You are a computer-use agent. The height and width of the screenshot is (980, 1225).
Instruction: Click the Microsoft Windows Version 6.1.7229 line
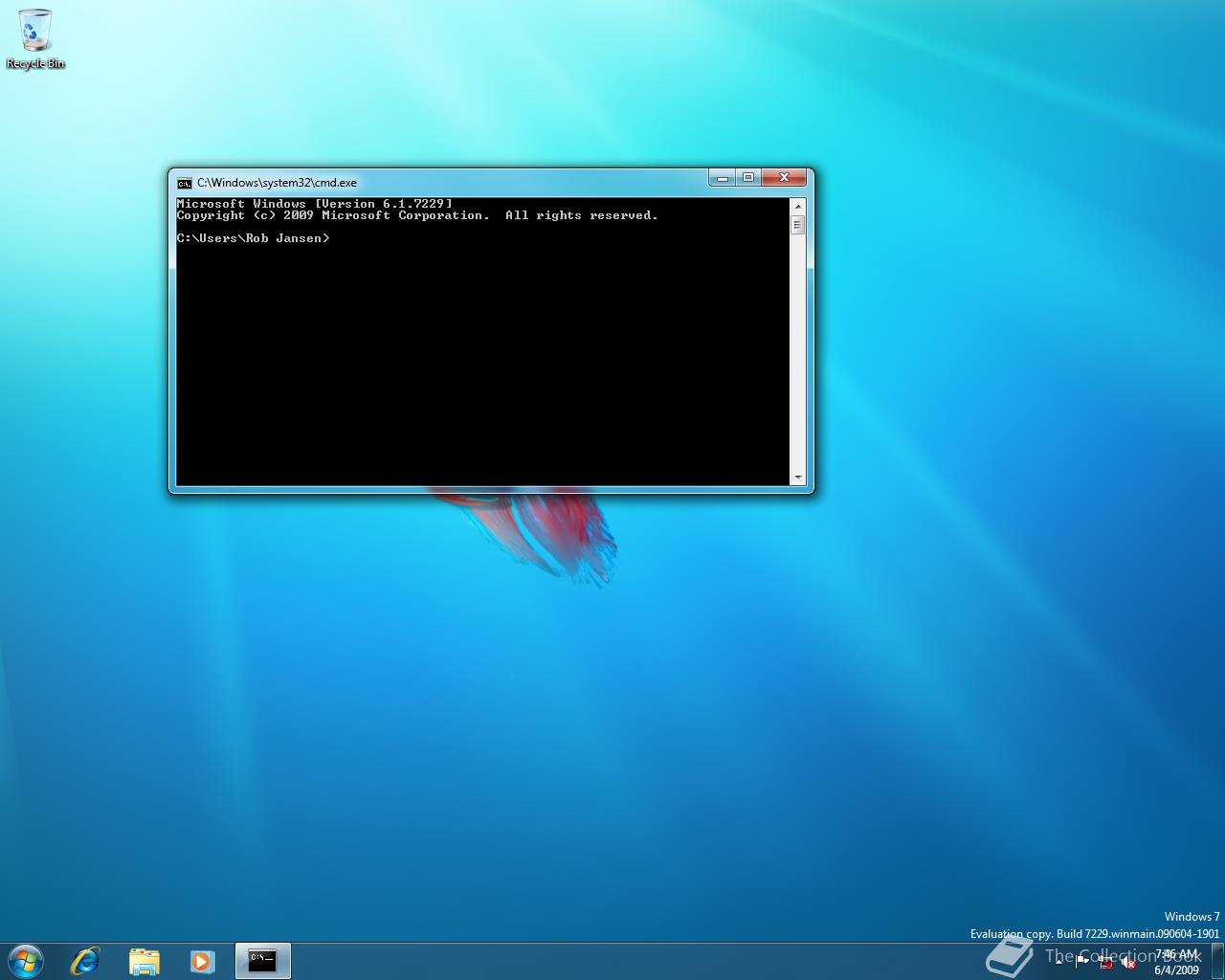315,204
